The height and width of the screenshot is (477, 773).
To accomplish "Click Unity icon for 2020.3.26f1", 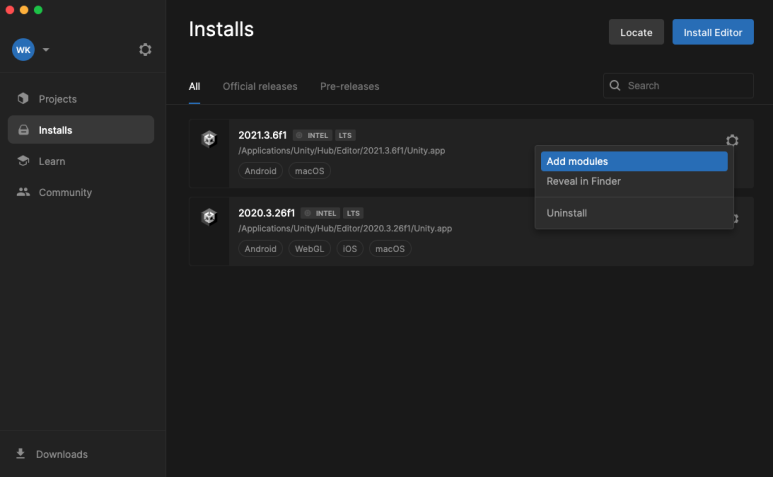I will [x=209, y=217].
